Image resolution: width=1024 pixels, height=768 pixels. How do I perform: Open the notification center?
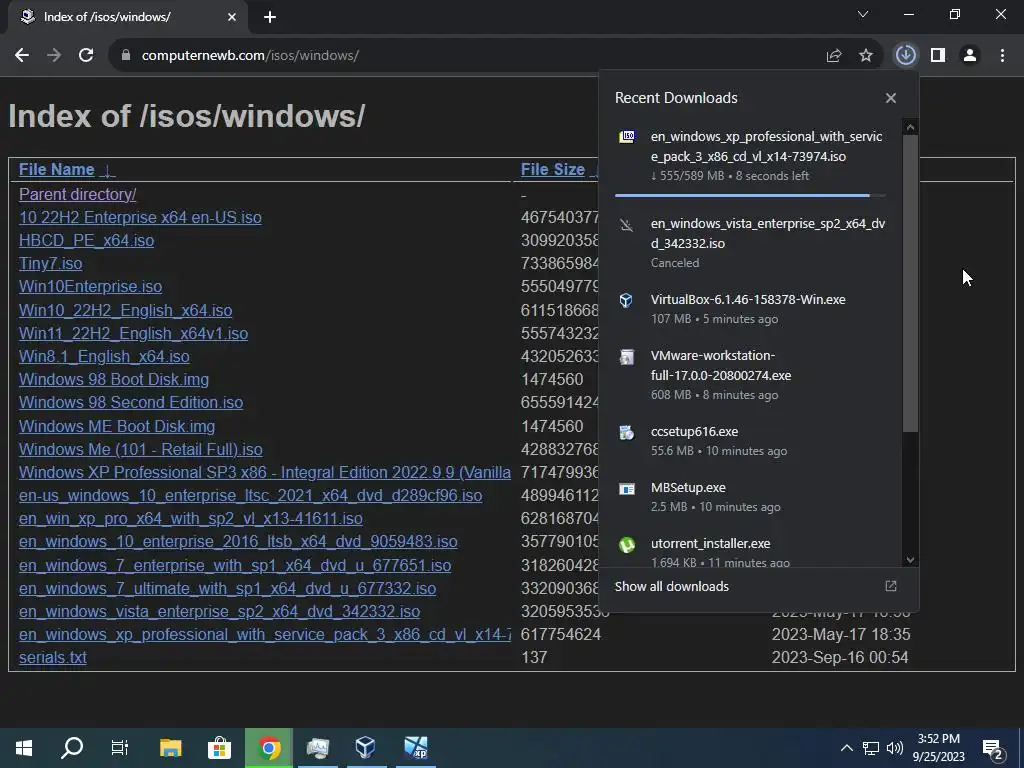[993, 749]
